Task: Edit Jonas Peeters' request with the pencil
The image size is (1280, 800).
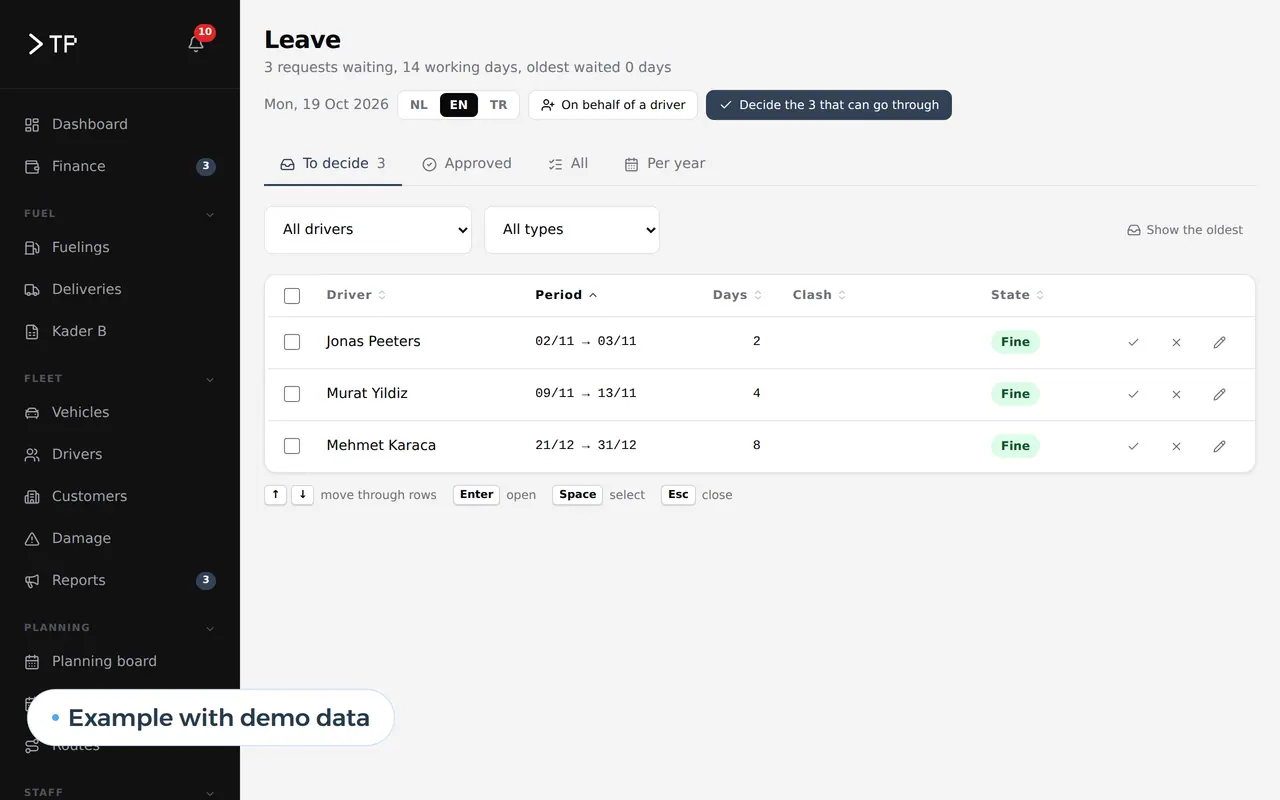Action: tap(1219, 342)
